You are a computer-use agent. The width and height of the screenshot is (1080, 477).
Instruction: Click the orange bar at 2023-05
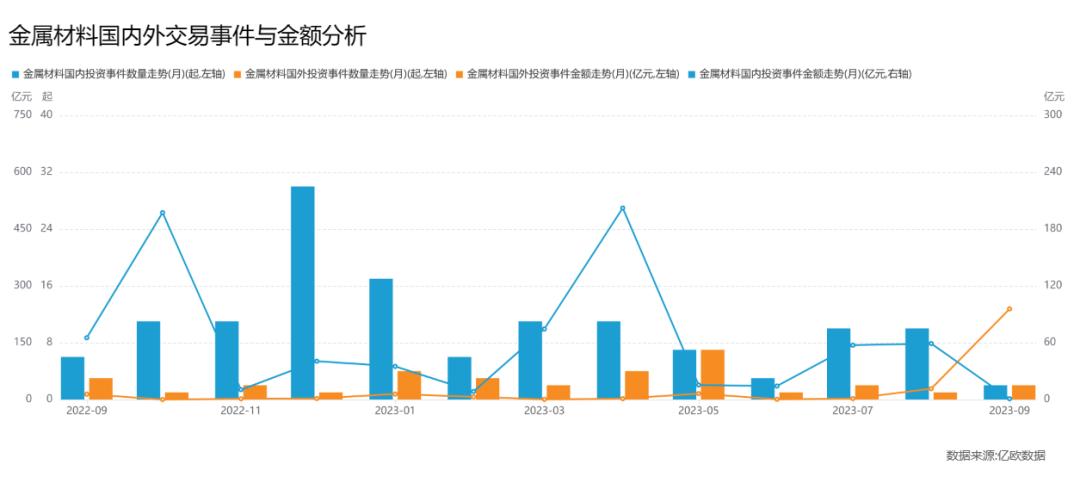coord(712,374)
